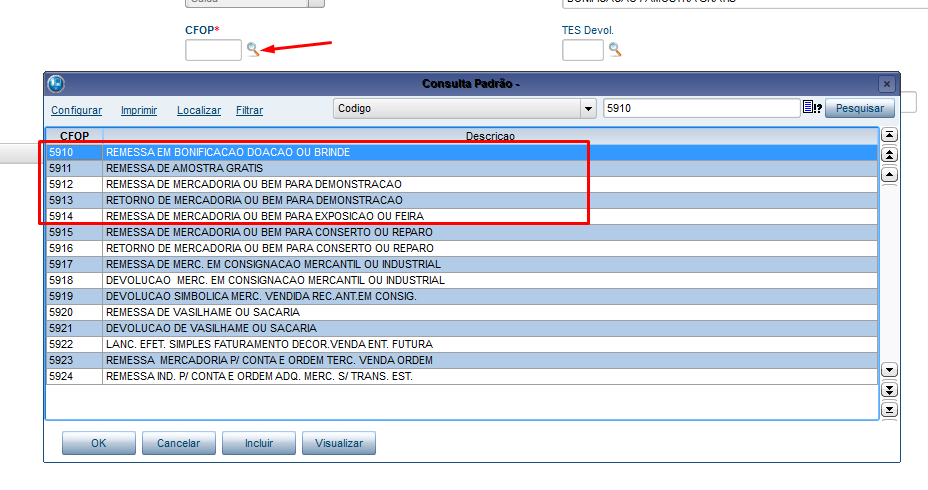928x490 pixels.
Task: Click the Pesquisar button
Action: pos(859,108)
